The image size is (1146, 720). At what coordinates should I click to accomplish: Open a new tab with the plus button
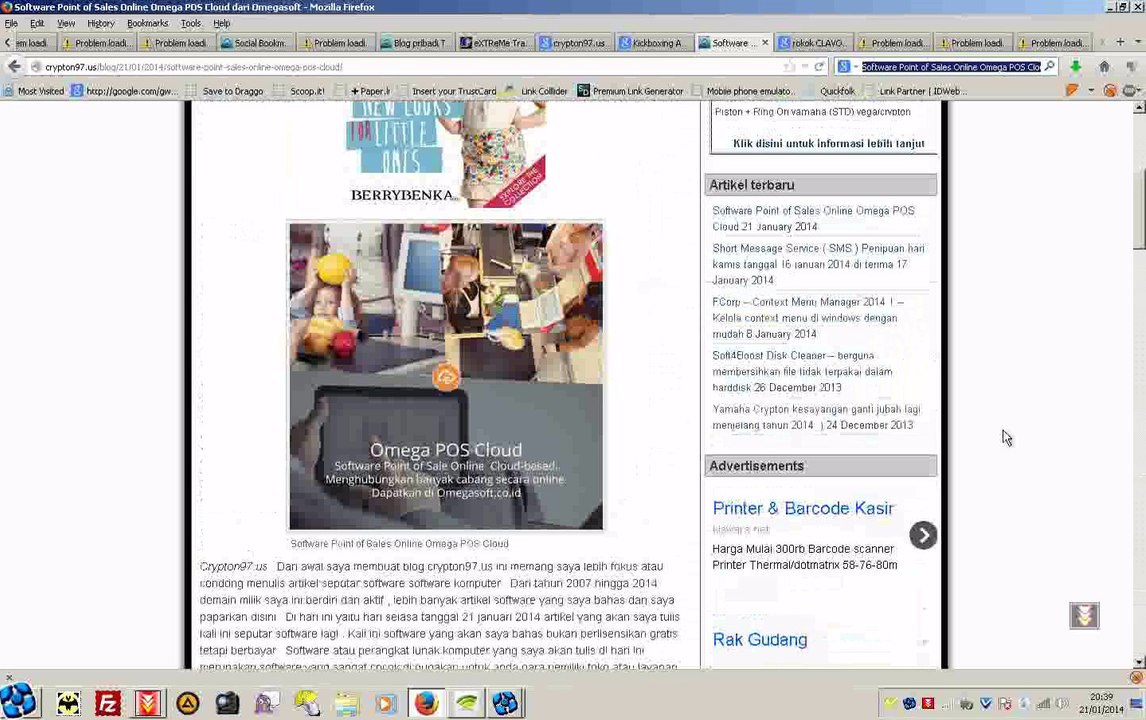coord(1120,42)
